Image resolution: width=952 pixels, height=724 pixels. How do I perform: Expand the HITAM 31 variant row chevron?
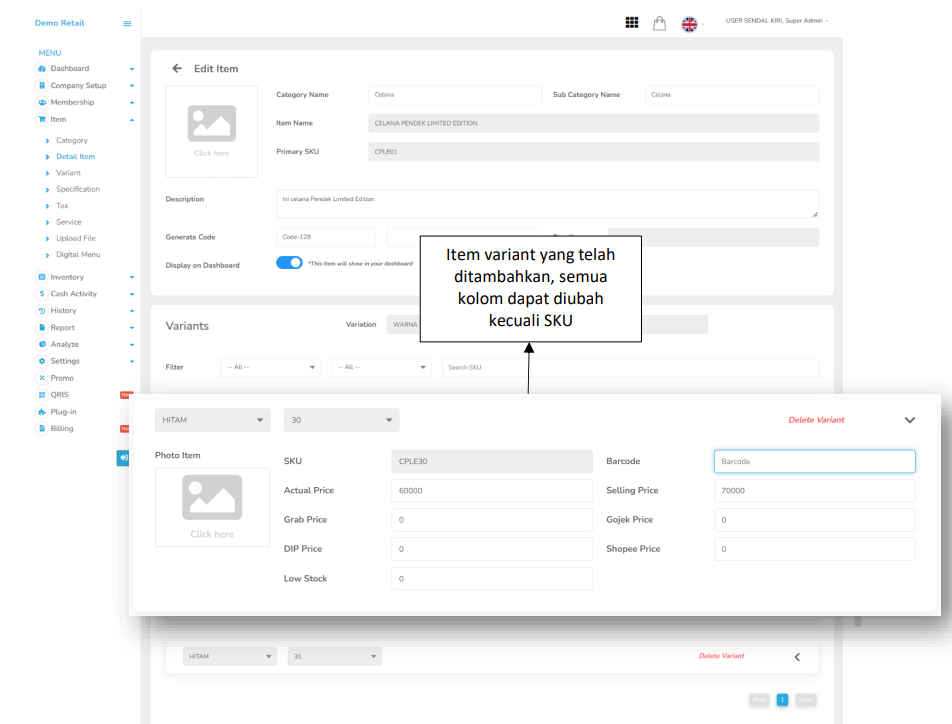(x=797, y=657)
